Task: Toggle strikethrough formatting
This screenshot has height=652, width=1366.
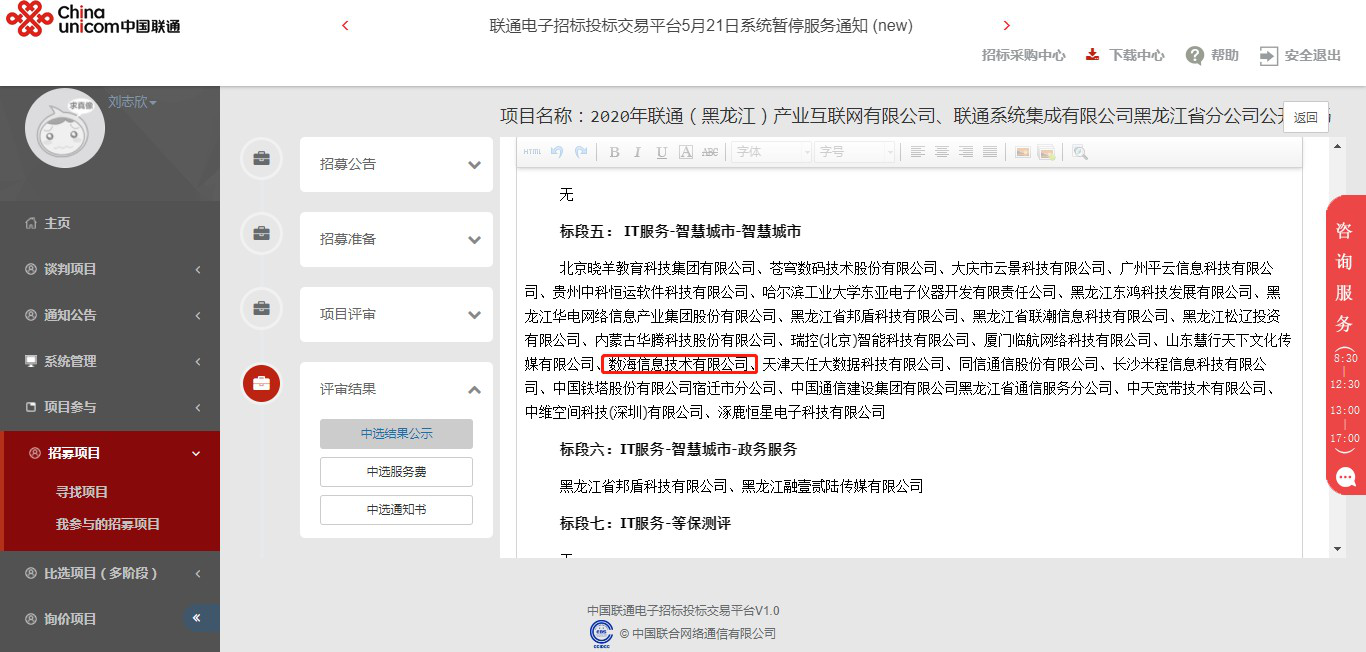Action: tap(710, 152)
